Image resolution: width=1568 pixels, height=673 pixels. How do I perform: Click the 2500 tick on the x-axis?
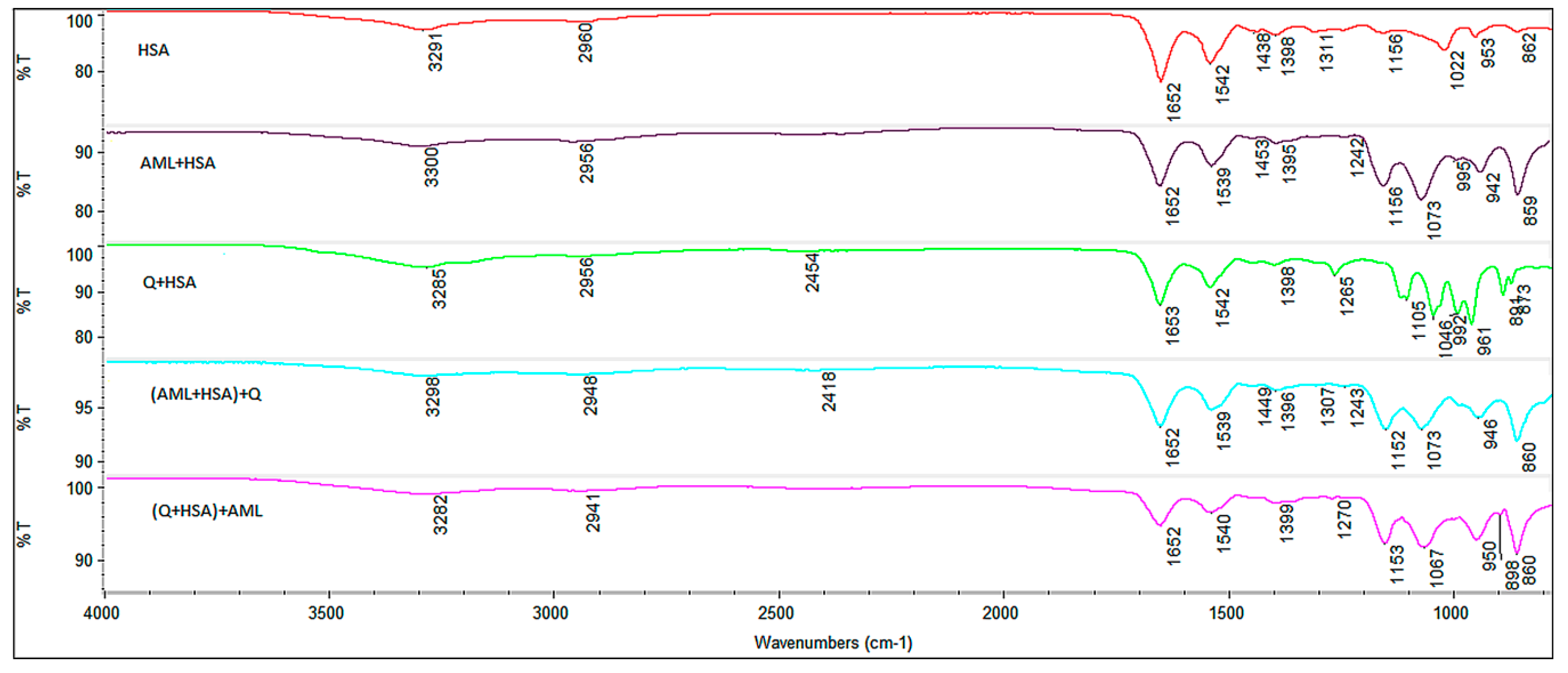(776, 613)
